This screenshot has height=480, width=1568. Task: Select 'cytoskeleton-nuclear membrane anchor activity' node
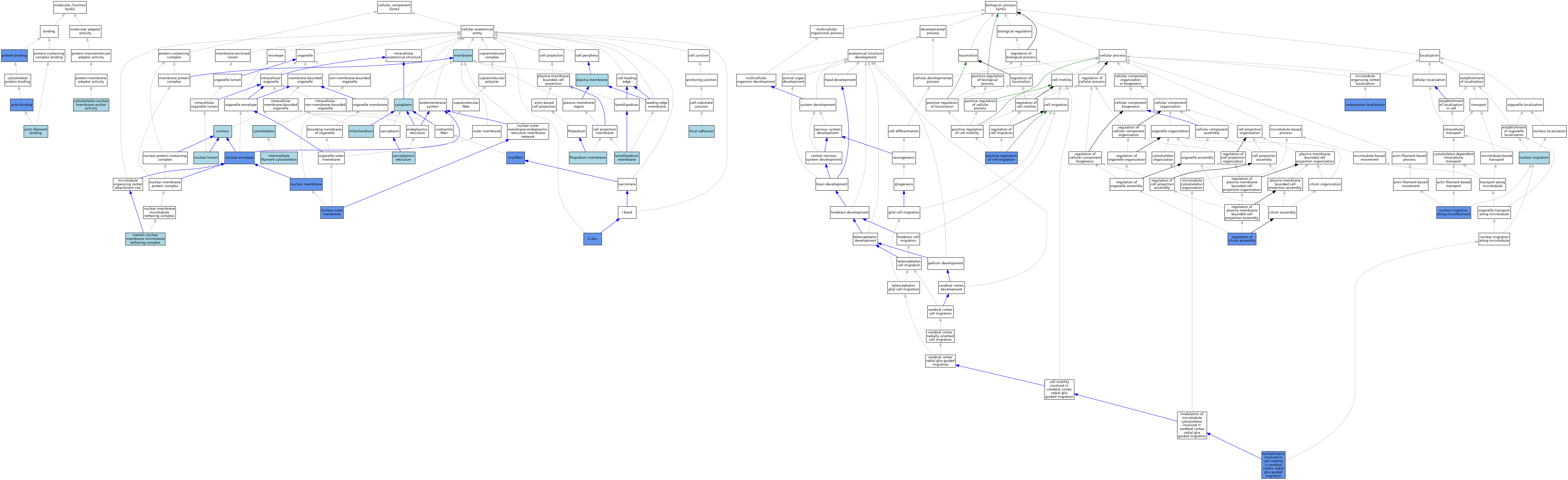[x=91, y=105]
